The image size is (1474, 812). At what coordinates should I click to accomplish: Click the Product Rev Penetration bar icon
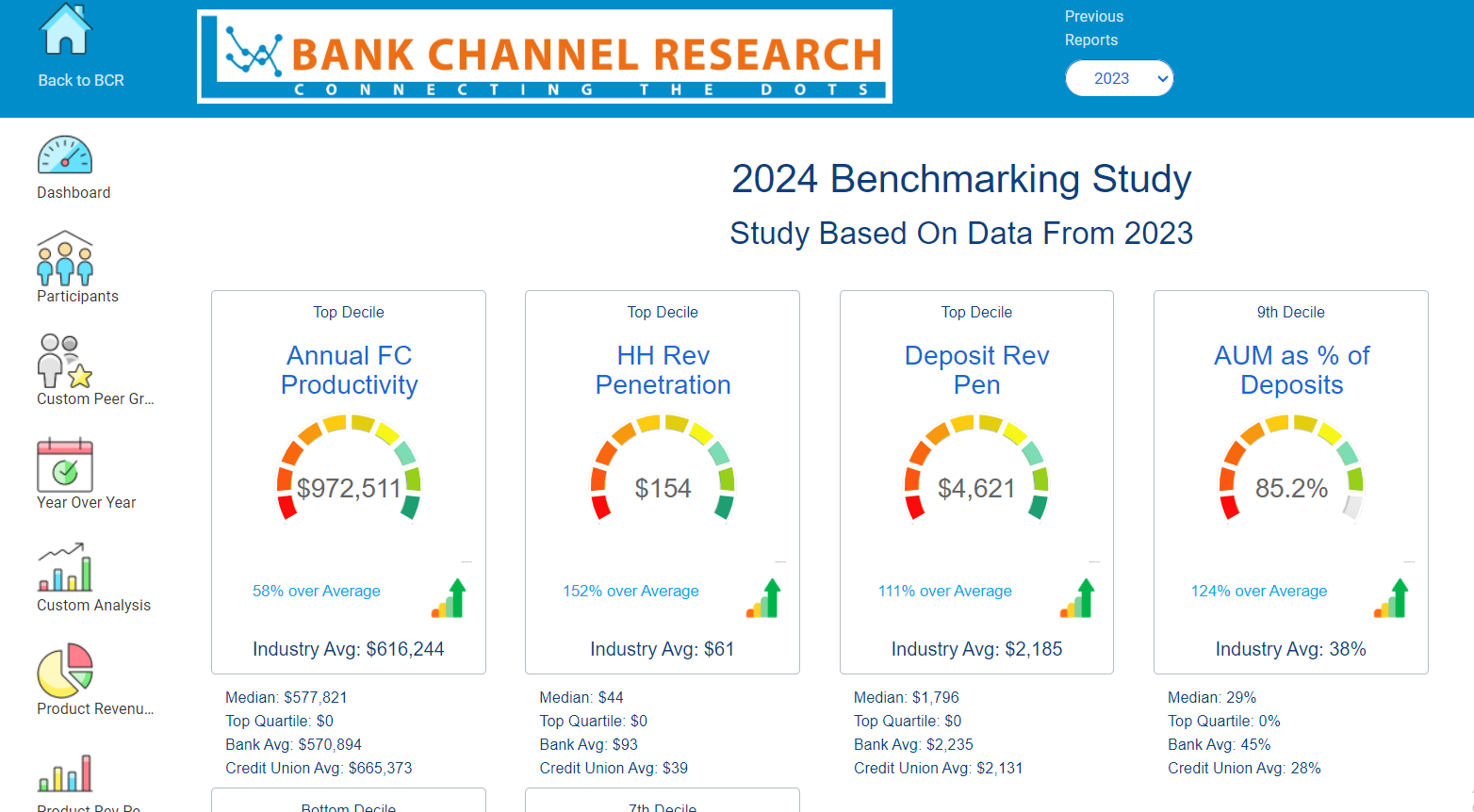click(64, 772)
